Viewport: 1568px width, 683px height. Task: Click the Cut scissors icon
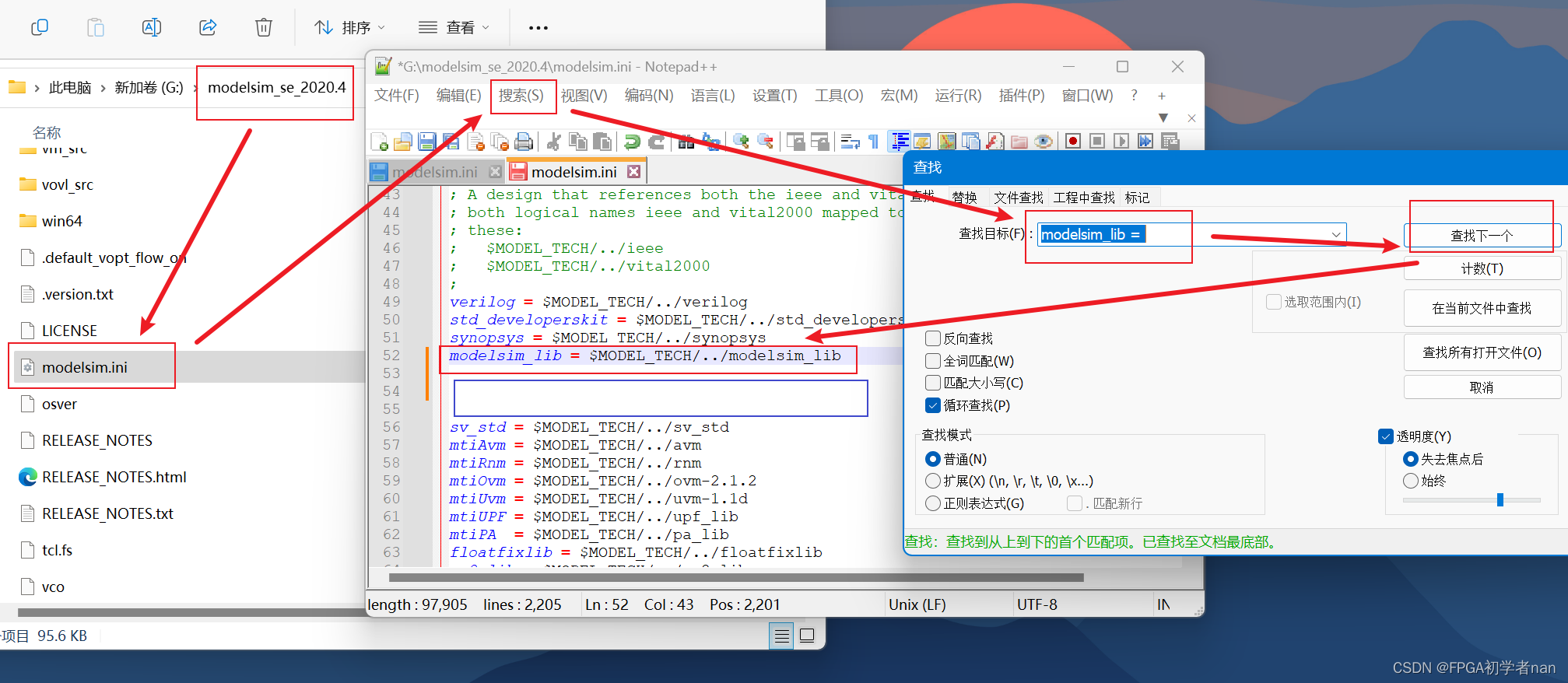(x=554, y=142)
